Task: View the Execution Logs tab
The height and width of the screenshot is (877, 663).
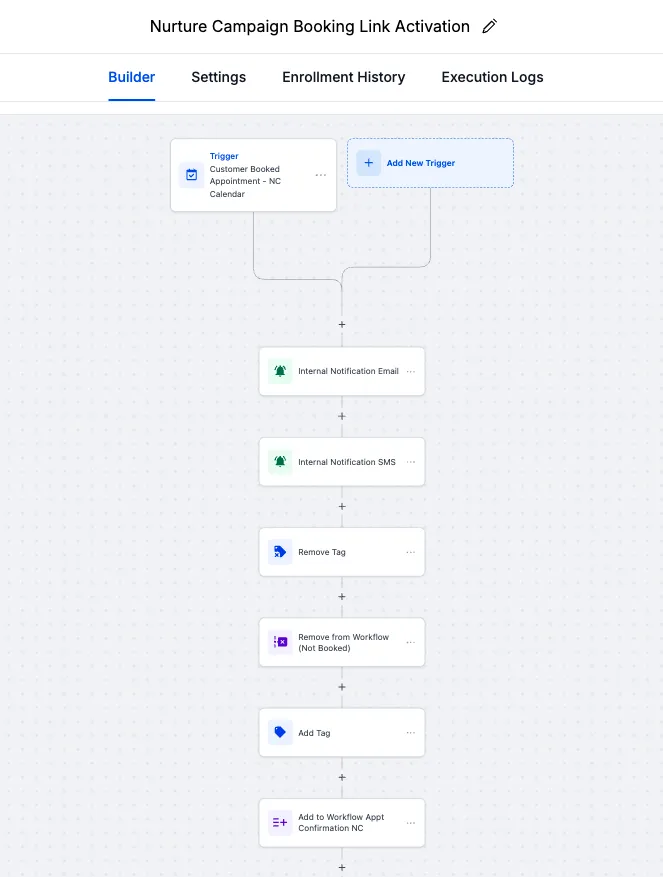Action: point(492,77)
